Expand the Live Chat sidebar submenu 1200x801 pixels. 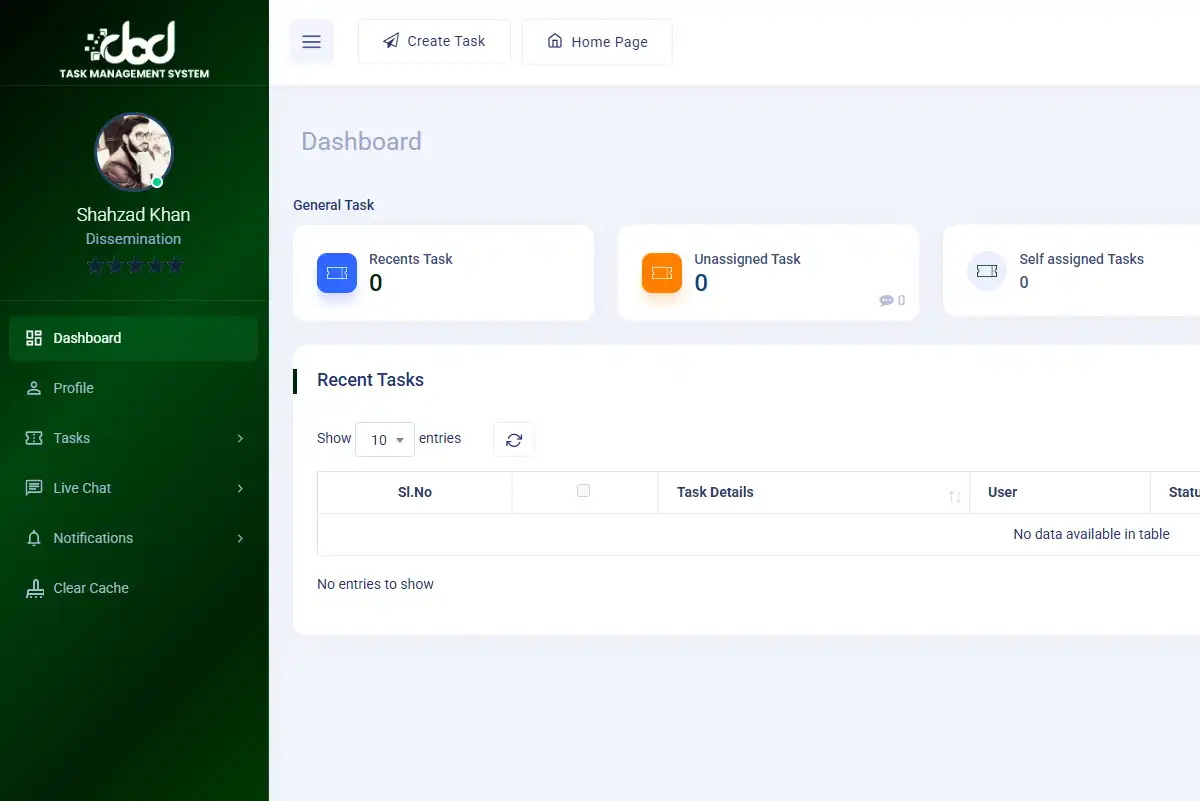click(x=133, y=488)
